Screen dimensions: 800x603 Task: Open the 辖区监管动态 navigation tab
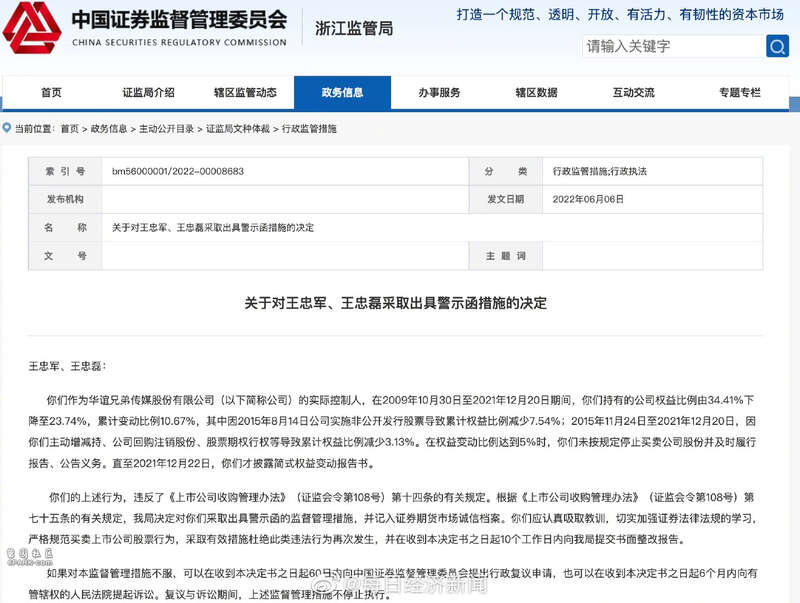tap(245, 92)
